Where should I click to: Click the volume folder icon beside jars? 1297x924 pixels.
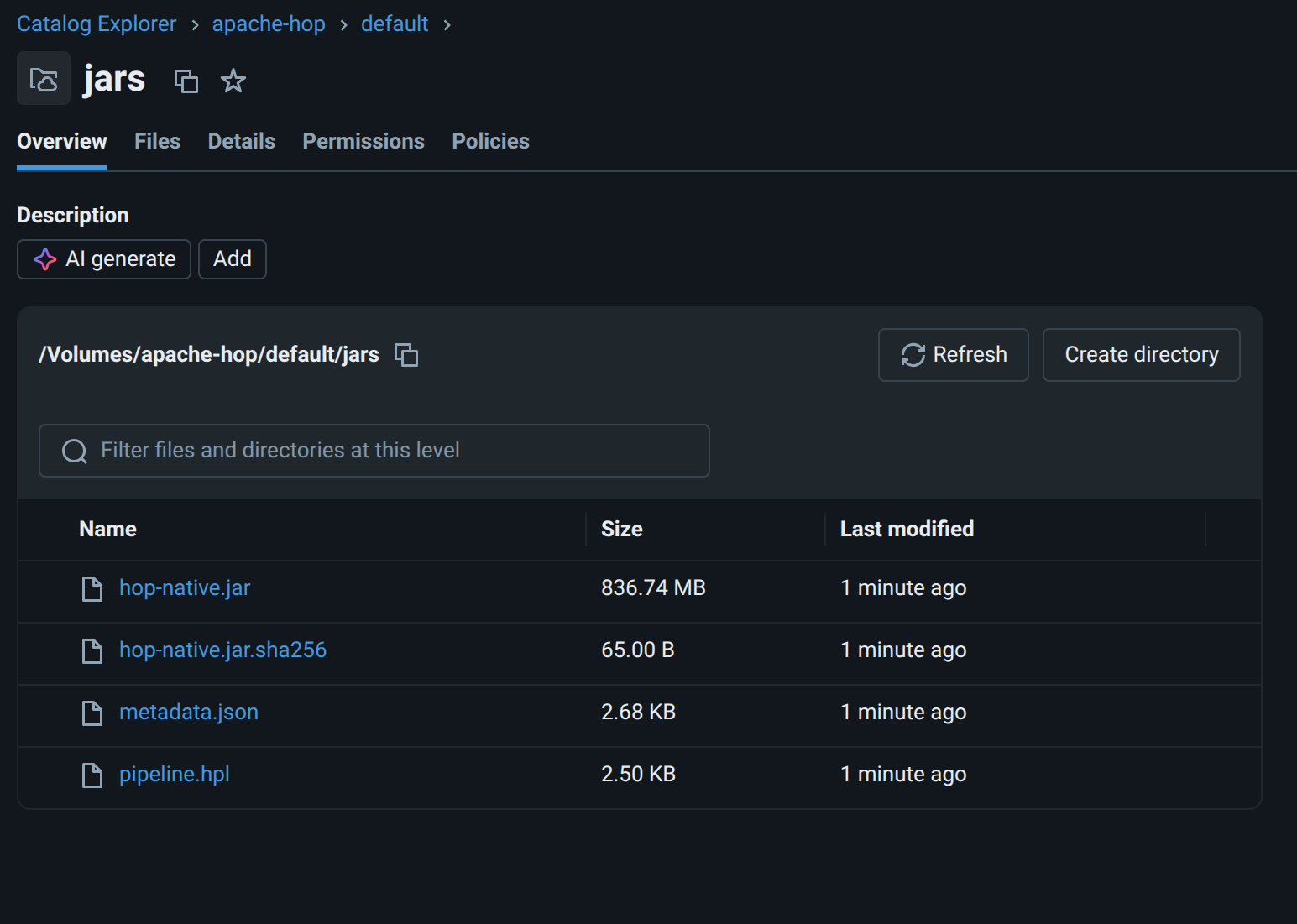coord(44,79)
